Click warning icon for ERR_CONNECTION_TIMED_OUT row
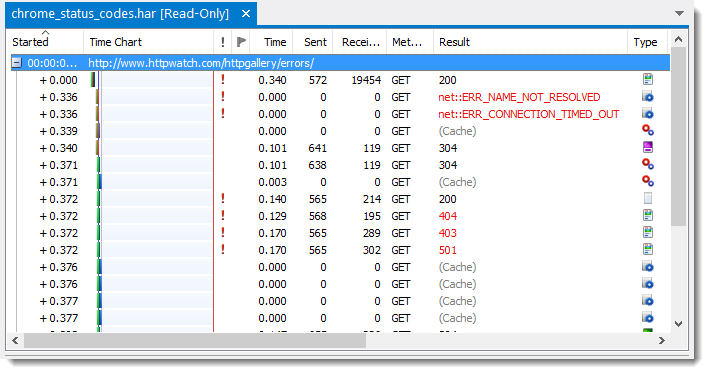 pyautogui.click(x=222, y=114)
